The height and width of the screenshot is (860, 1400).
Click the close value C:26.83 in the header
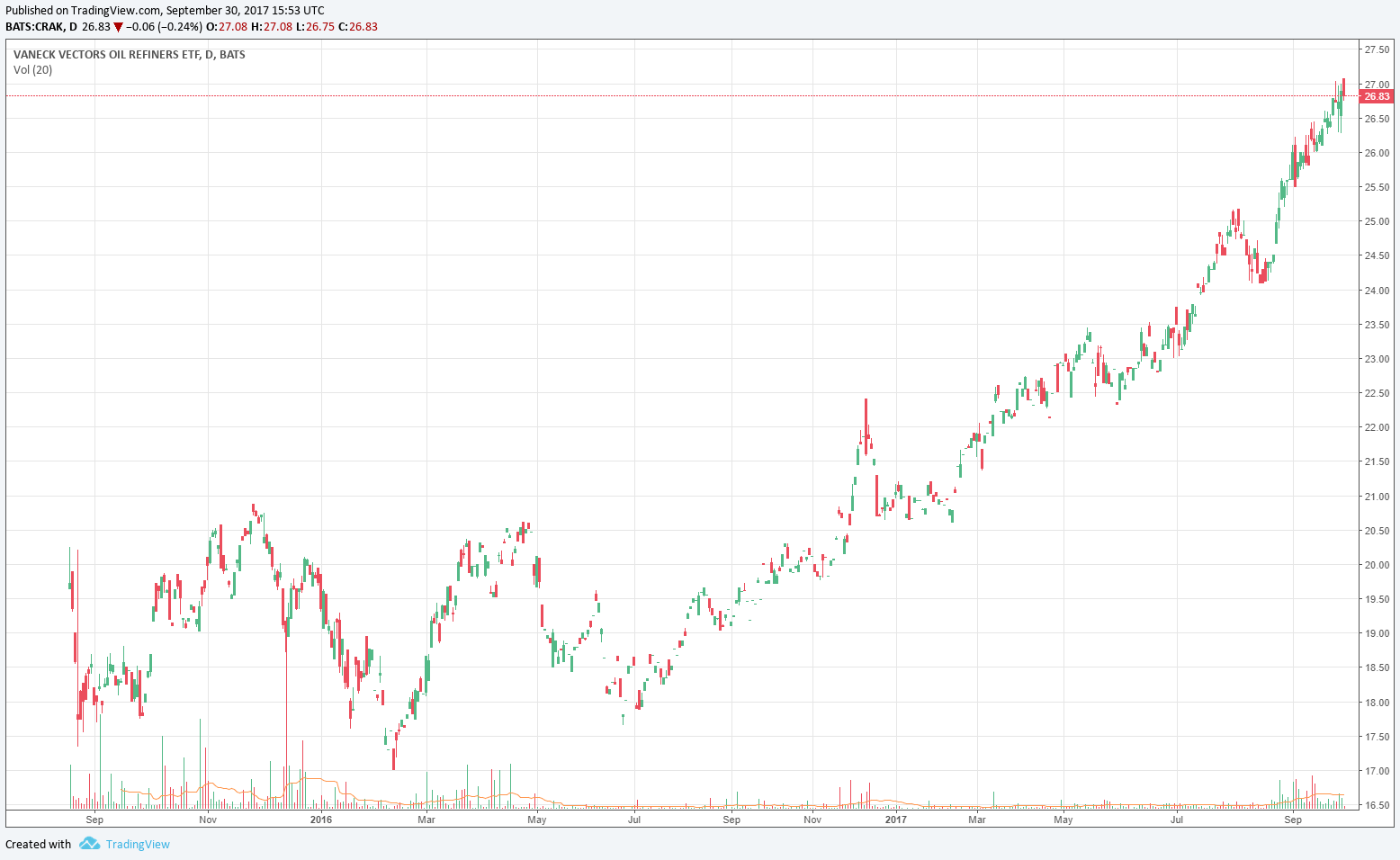358,27
